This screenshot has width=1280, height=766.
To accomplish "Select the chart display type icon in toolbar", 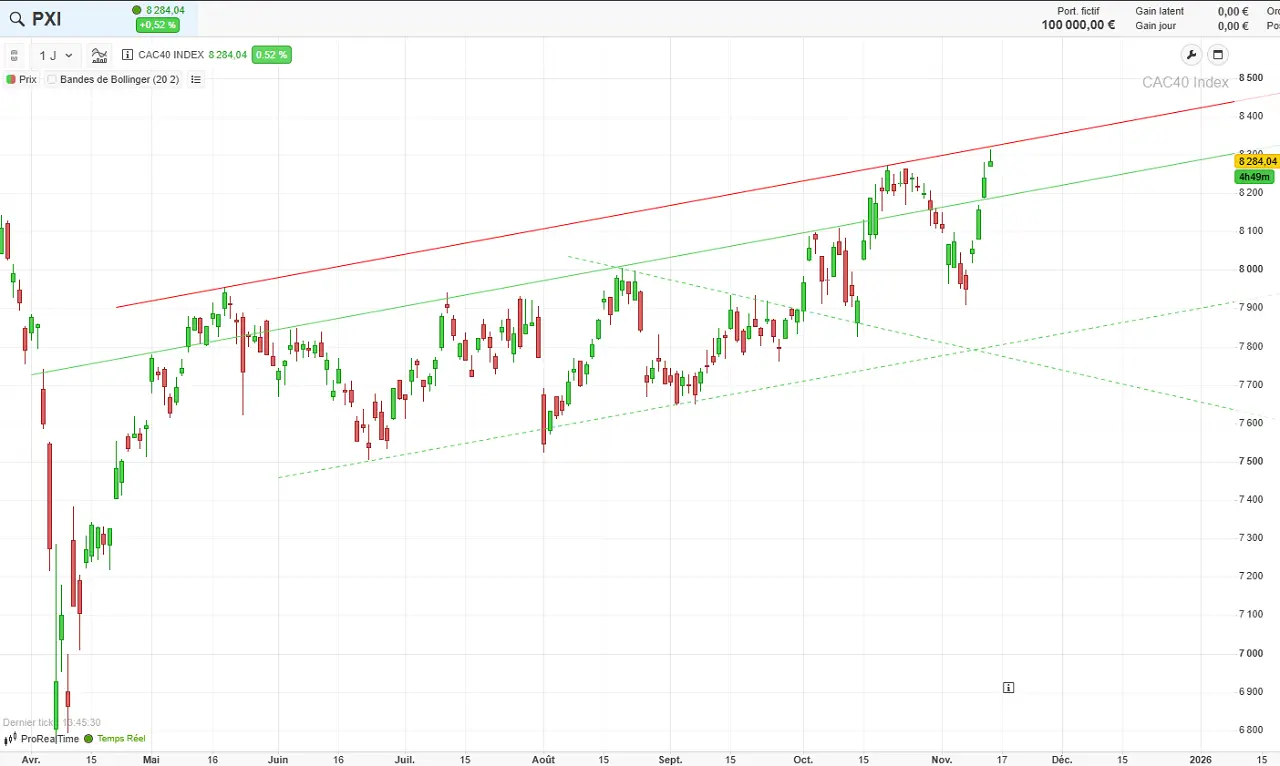I will click(x=99, y=55).
